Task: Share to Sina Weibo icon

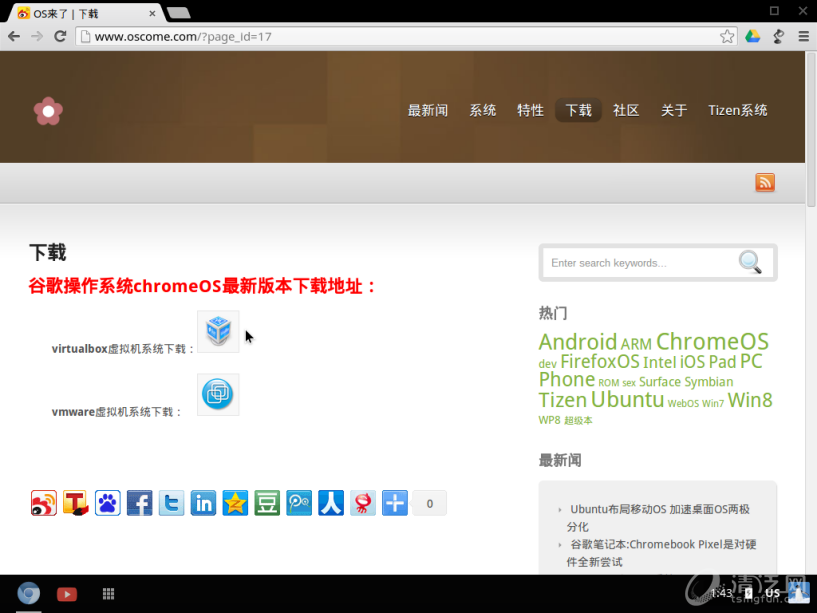Action: [44, 503]
